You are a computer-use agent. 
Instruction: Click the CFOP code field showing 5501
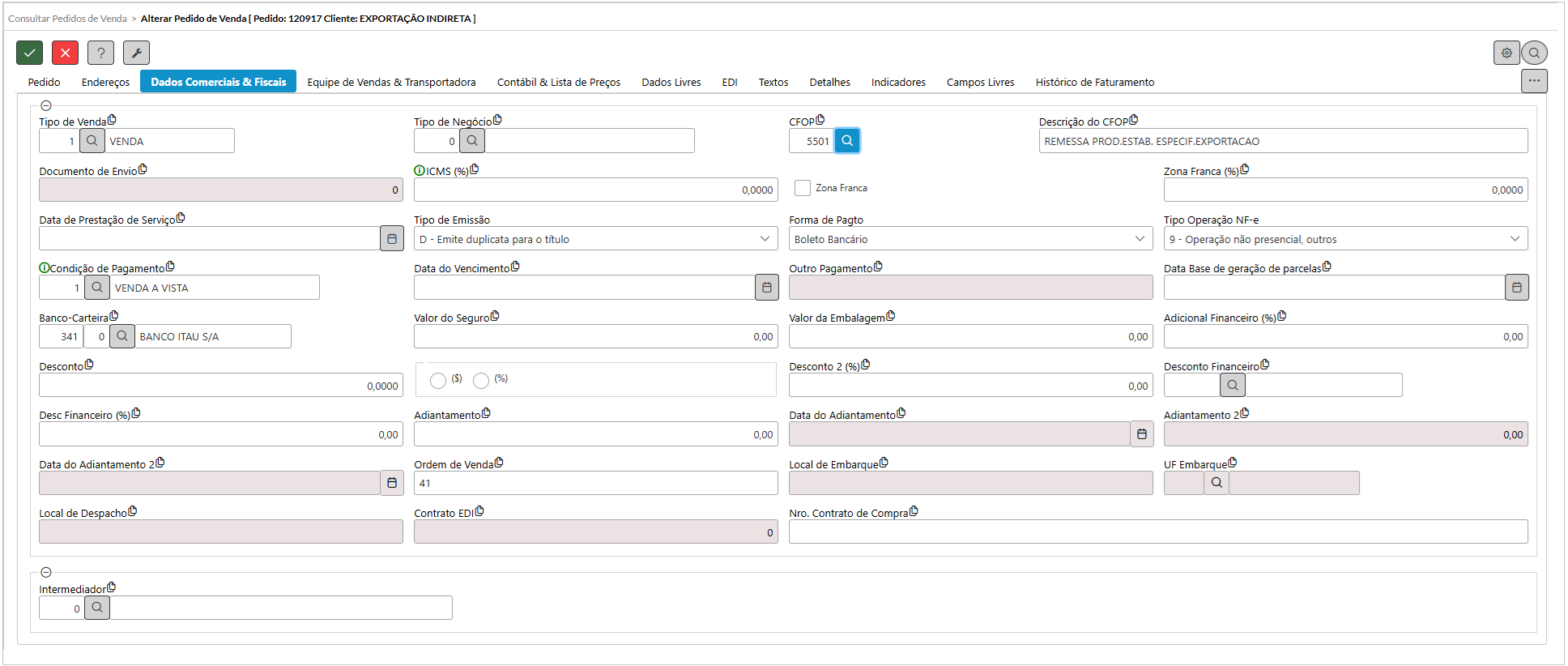[x=812, y=141]
